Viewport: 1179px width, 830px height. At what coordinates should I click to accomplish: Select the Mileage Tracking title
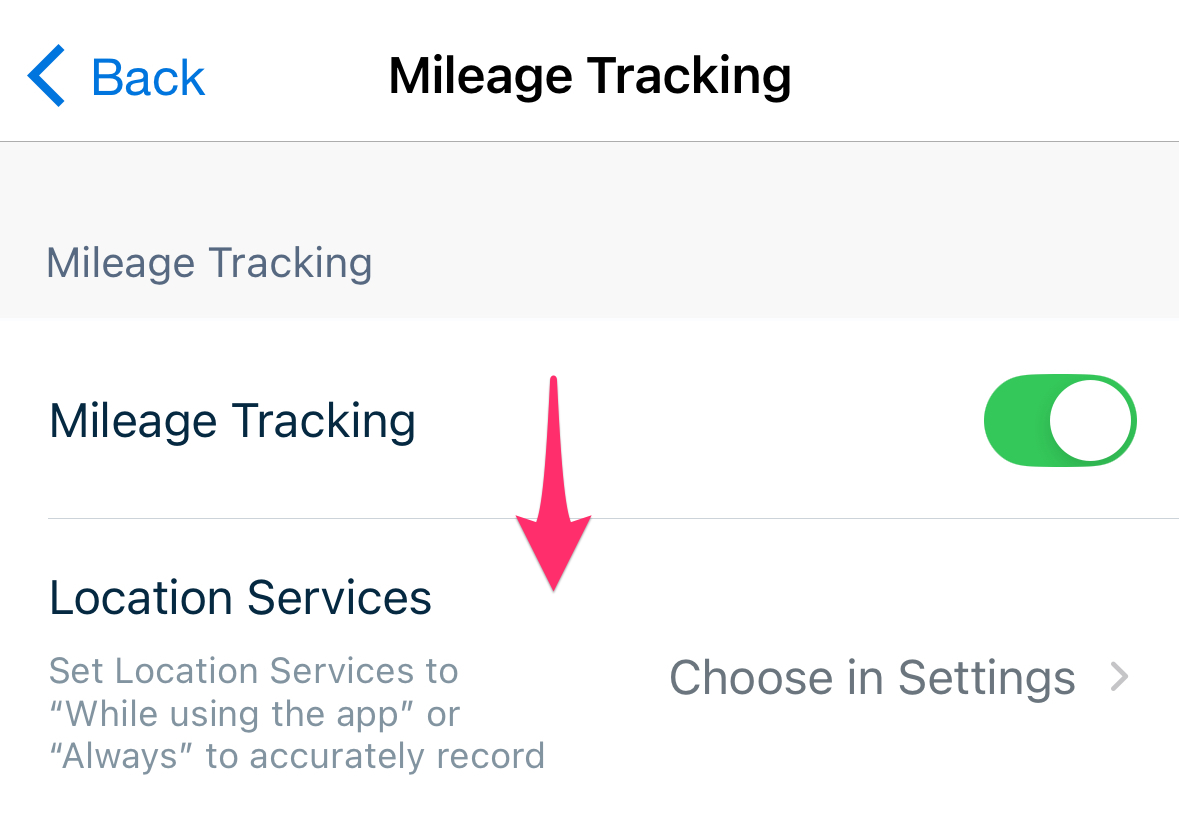tap(589, 74)
